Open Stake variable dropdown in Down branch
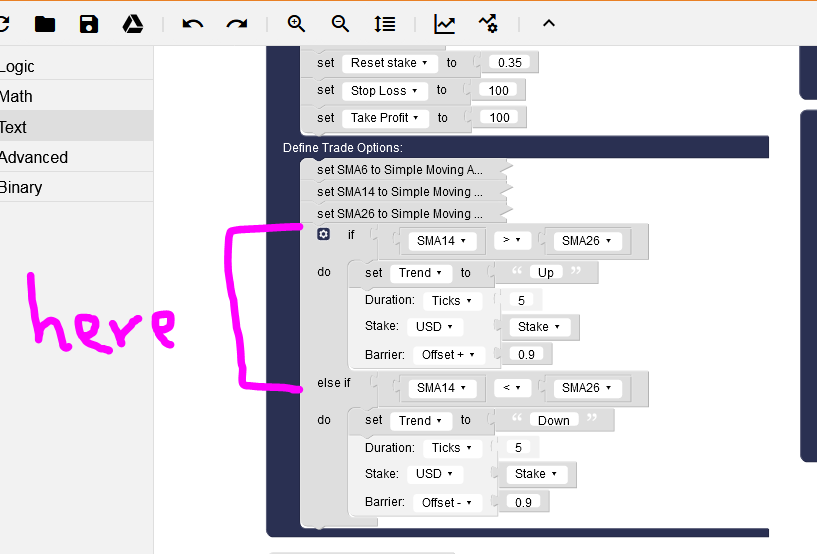Screen dimensions: 817x554 536,474
